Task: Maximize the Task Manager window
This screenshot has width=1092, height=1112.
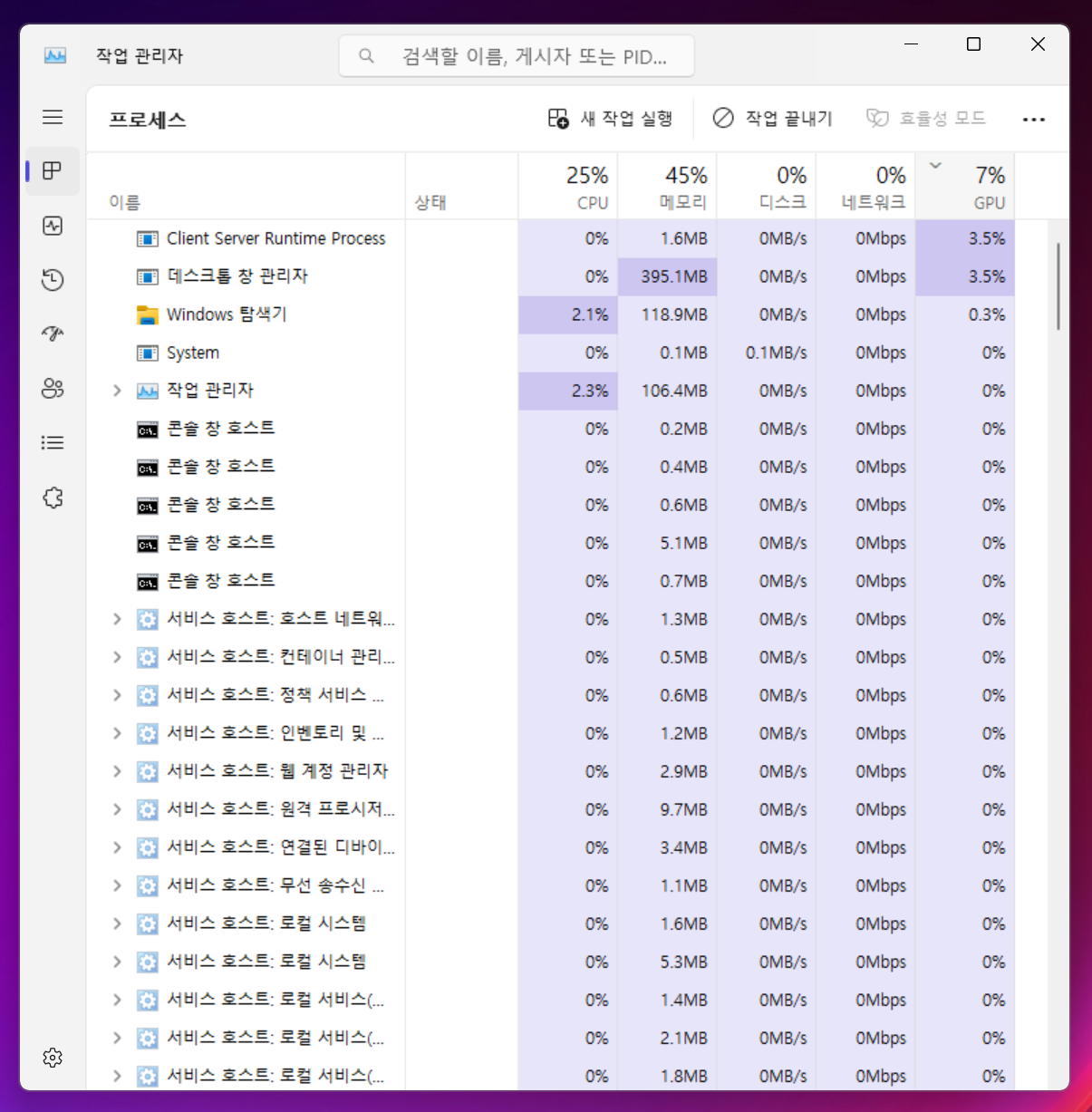Action: (x=974, y=44)
